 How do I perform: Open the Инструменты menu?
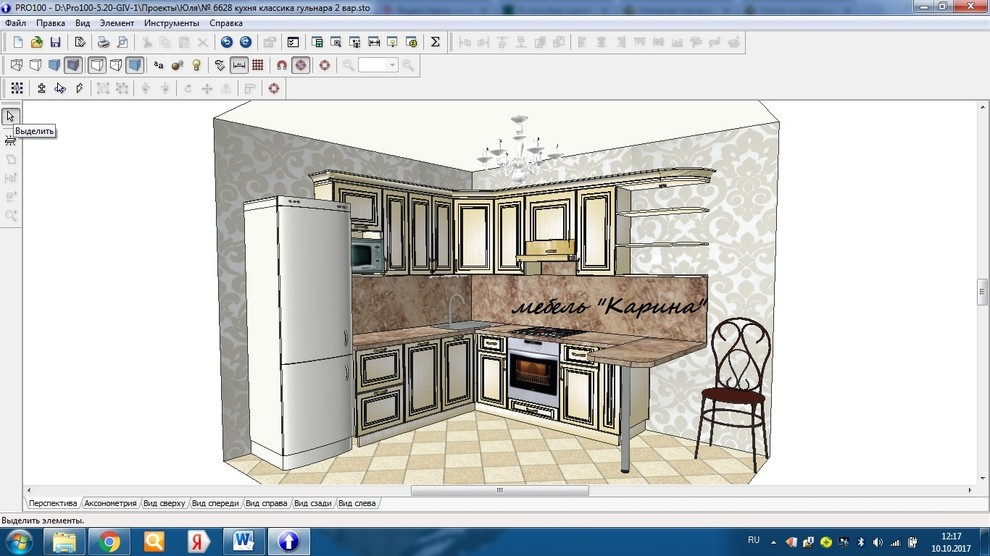(x=171, y=23)
